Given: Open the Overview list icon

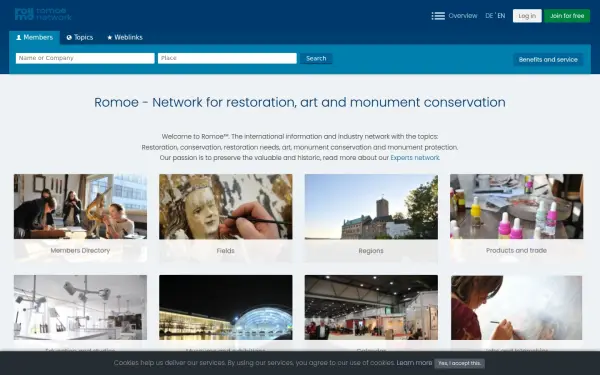Looking at the screenshot, I should (438, 16).
